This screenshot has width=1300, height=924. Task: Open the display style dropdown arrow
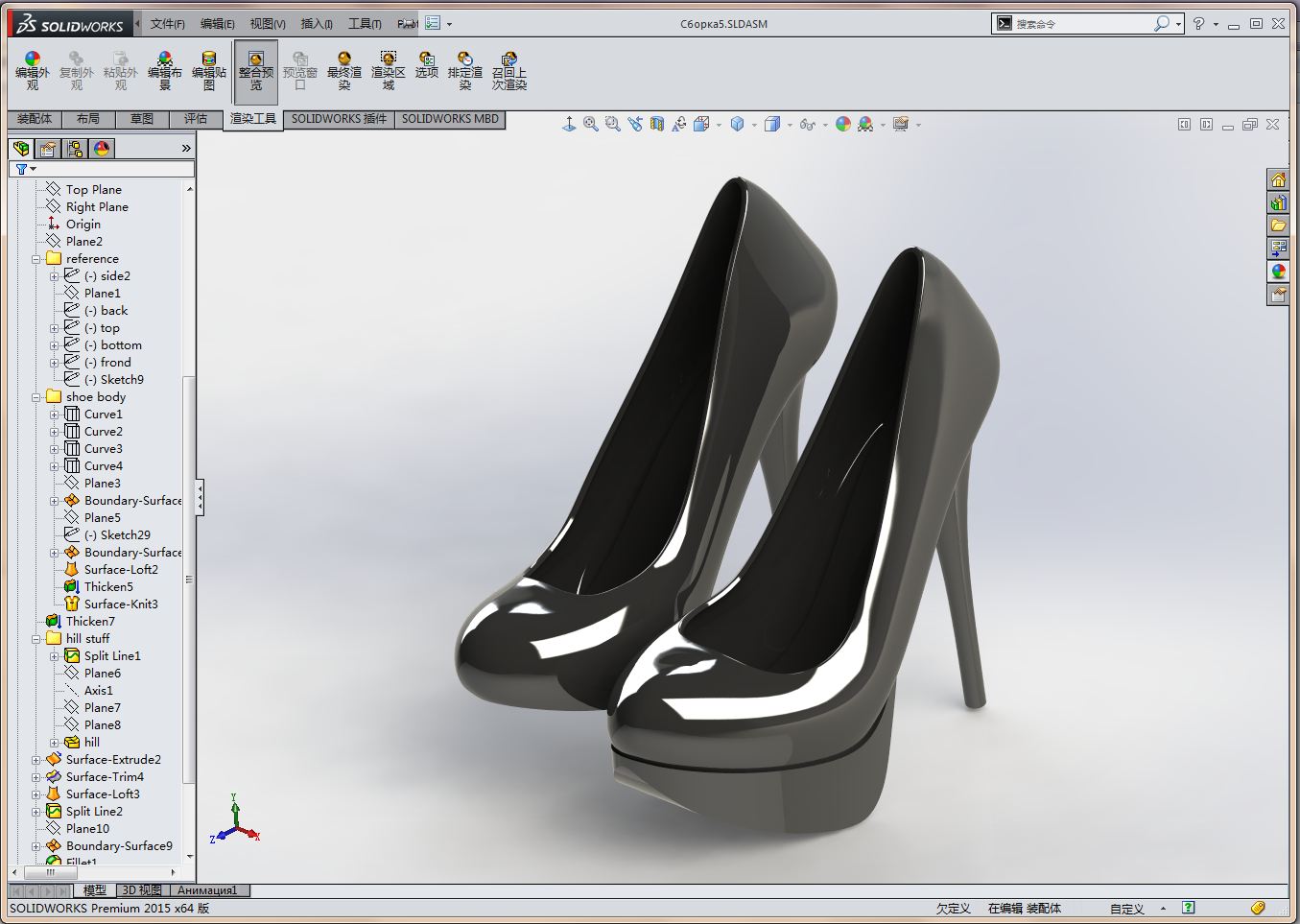[x=790, y=125]
